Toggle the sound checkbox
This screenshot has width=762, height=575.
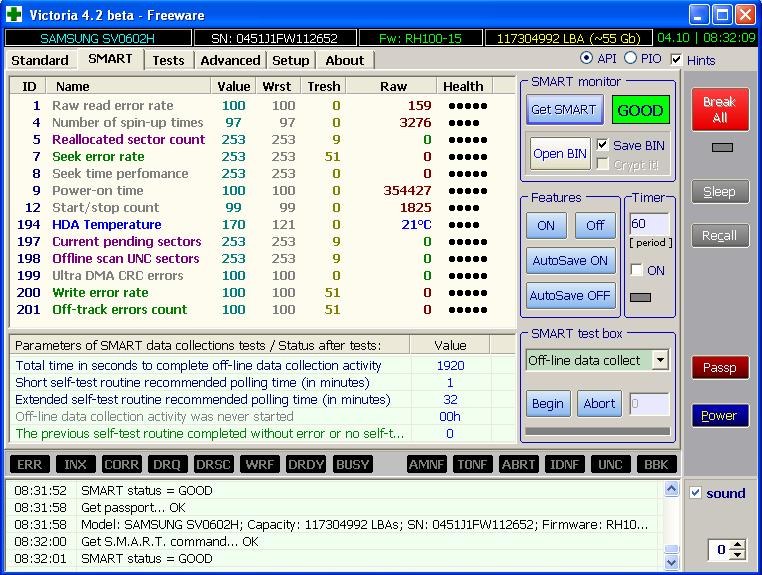tap(695, 493)
